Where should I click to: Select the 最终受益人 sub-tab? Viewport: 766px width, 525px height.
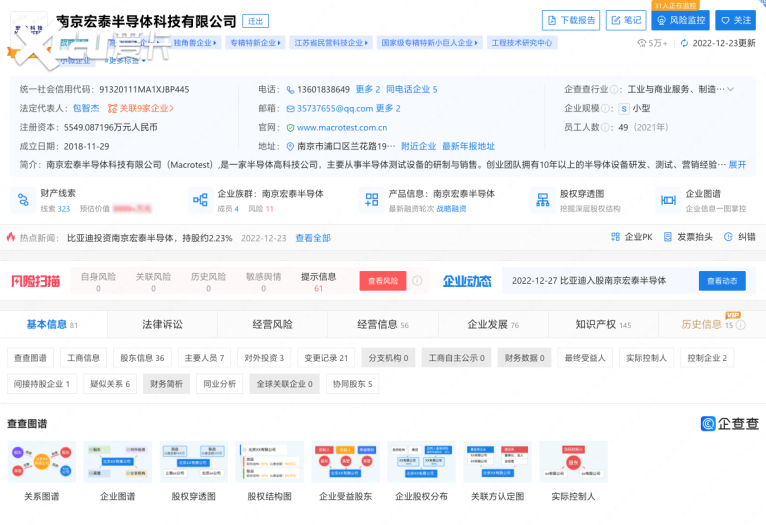pos(585,358)
